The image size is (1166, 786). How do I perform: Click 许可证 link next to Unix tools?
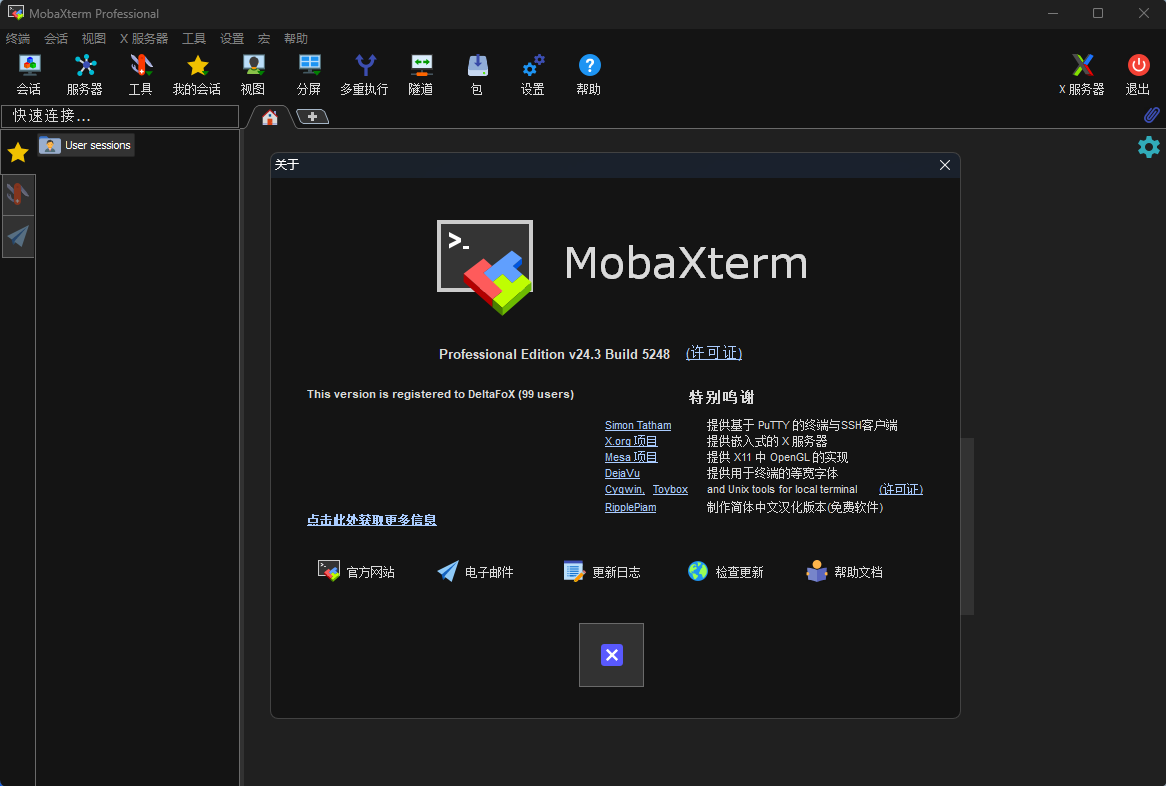click(901, 489)
